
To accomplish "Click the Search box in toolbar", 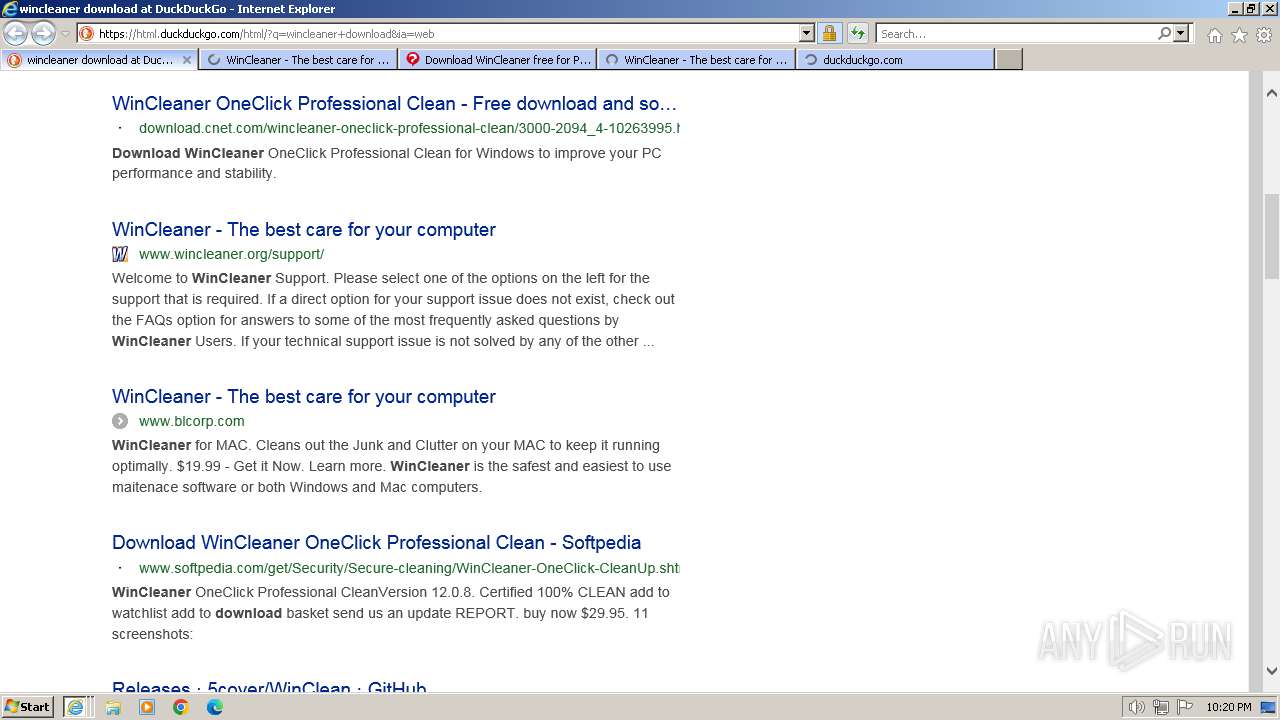I will click(x=1016, y=33).
